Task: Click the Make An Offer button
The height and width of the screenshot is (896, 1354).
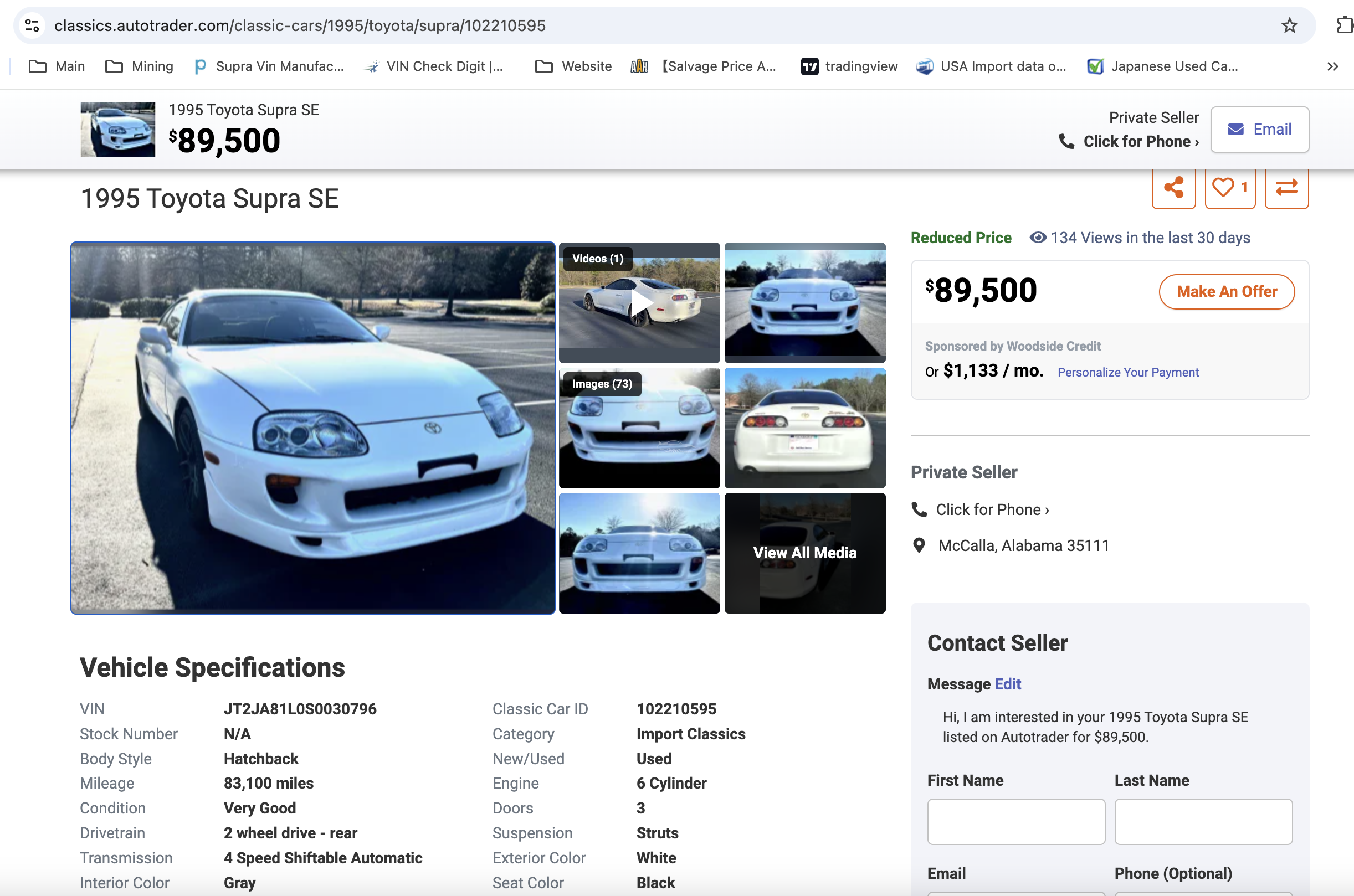Action: click(x=1226, y=291)
